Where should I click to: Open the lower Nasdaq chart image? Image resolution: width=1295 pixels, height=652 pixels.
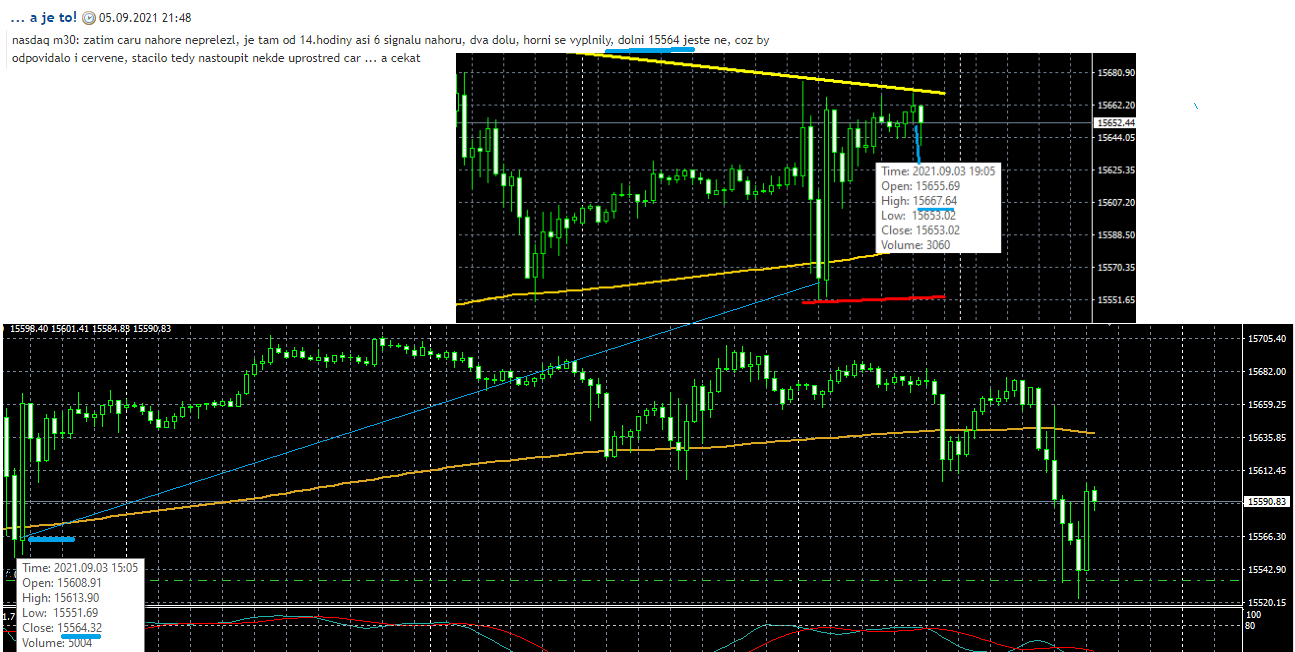[x=647, y=487]
